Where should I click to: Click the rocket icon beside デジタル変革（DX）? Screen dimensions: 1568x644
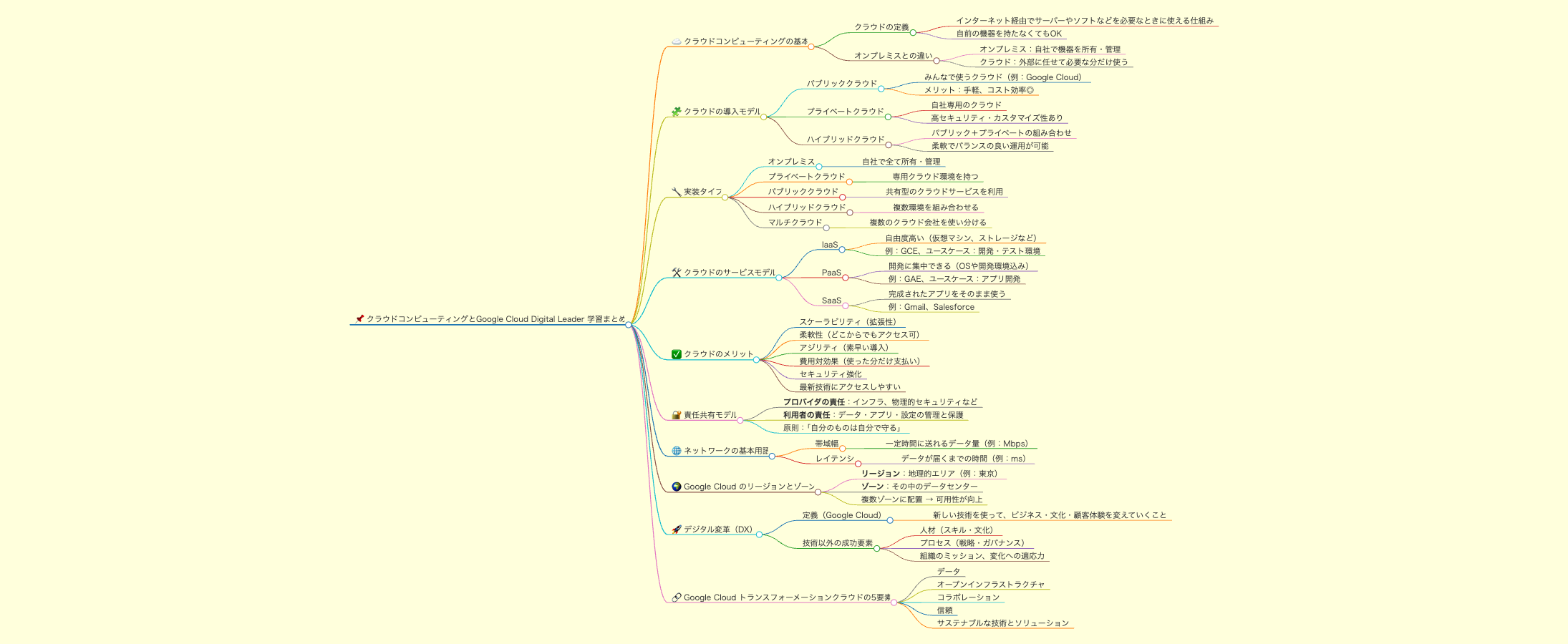pos(677,530)
